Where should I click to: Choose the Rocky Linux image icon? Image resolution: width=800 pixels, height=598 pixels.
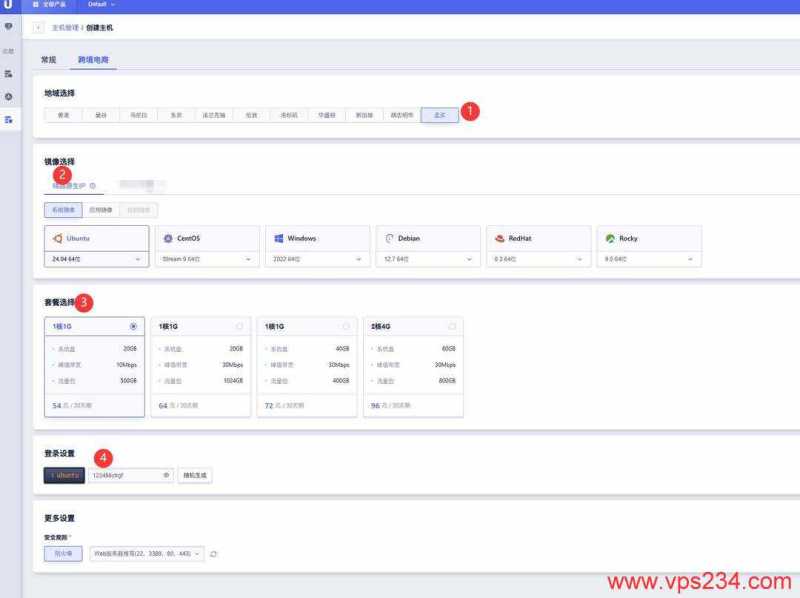click(x=610, y=239)
